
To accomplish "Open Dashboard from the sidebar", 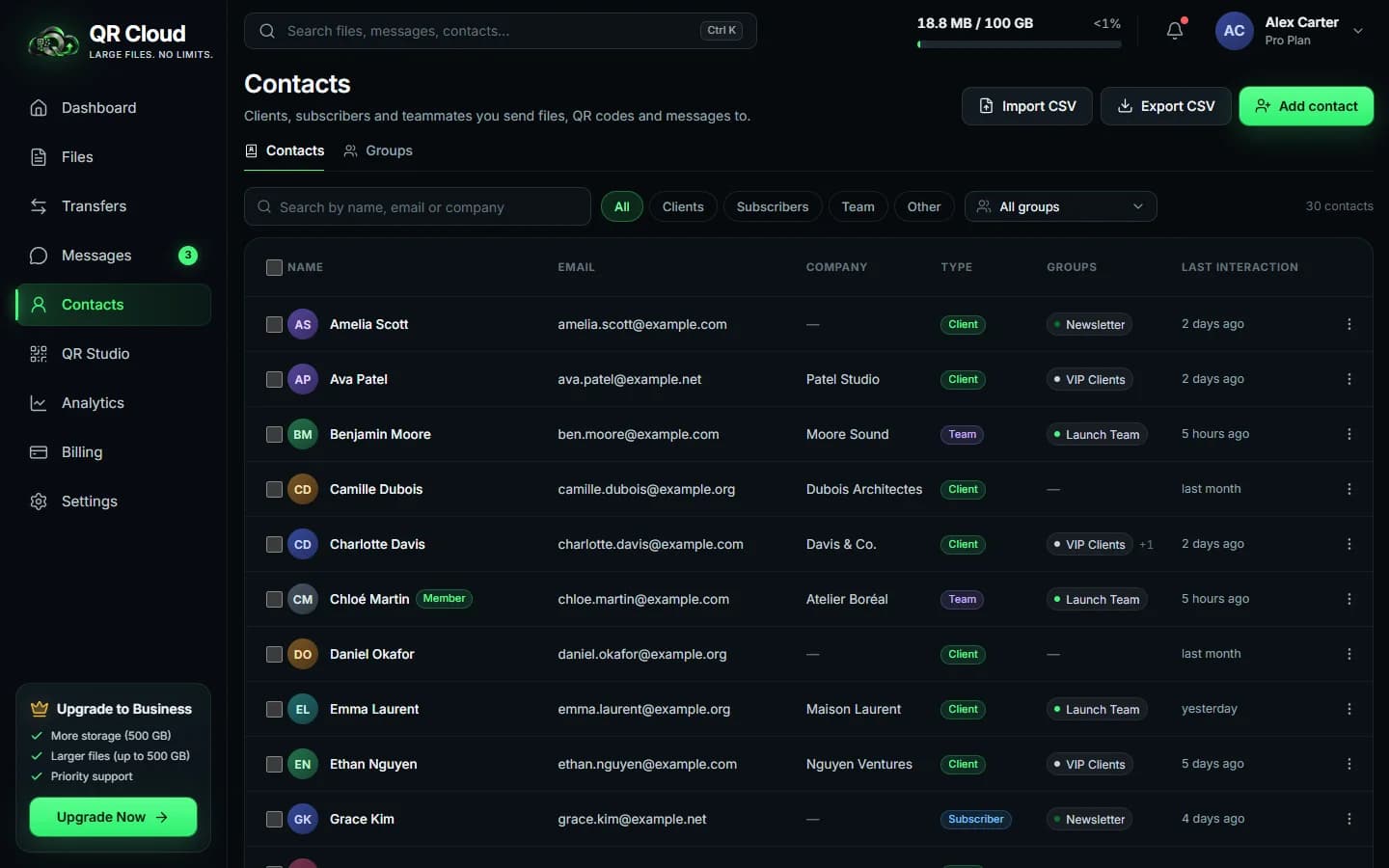I will click(113, 108).
